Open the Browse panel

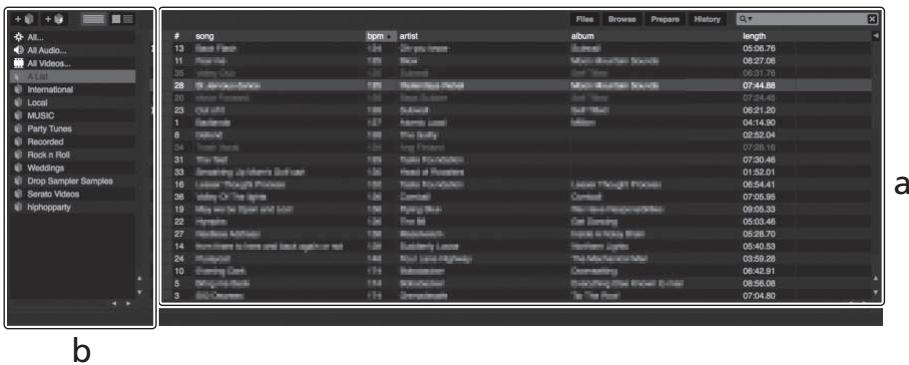pos(622,19)
